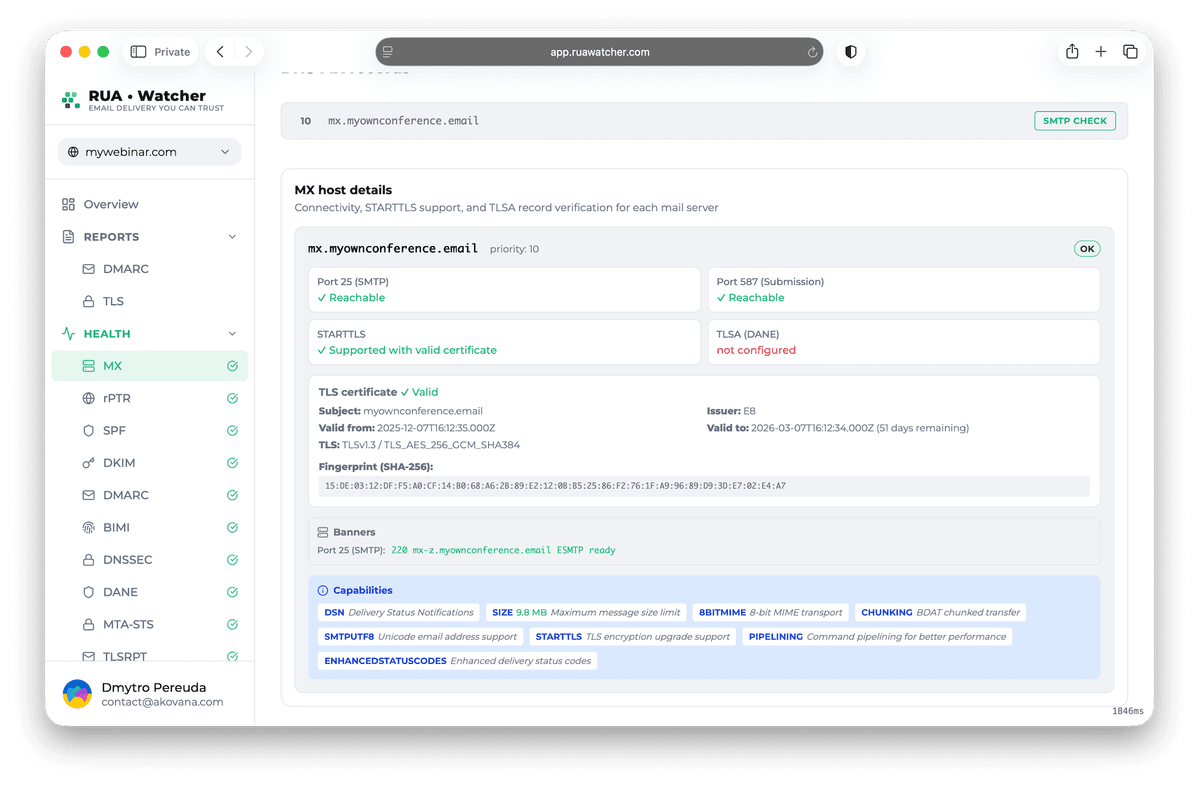Toggle the status indicator next to BIMI
This screenshot has width=1199, height=786.
click(231, 527)
